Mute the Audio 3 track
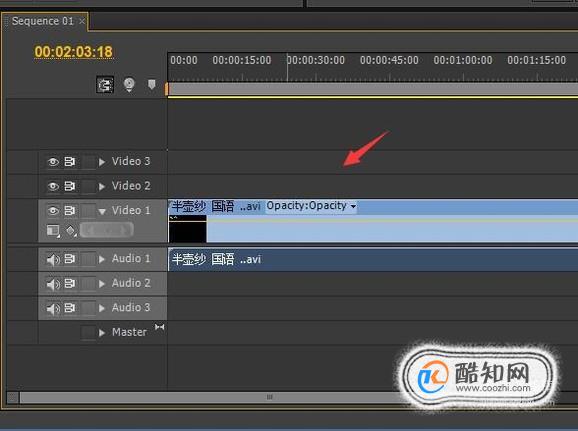Screen dimensions: 578x431 (x=53, y=308)
